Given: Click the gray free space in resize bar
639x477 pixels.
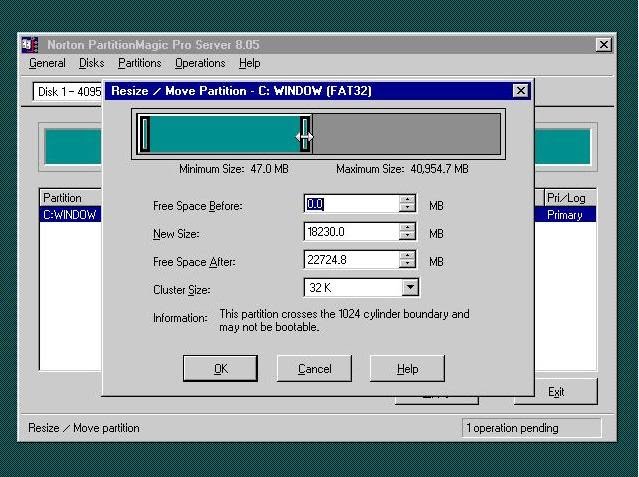Looking at the screenshot, I should [x=406, y=134].
